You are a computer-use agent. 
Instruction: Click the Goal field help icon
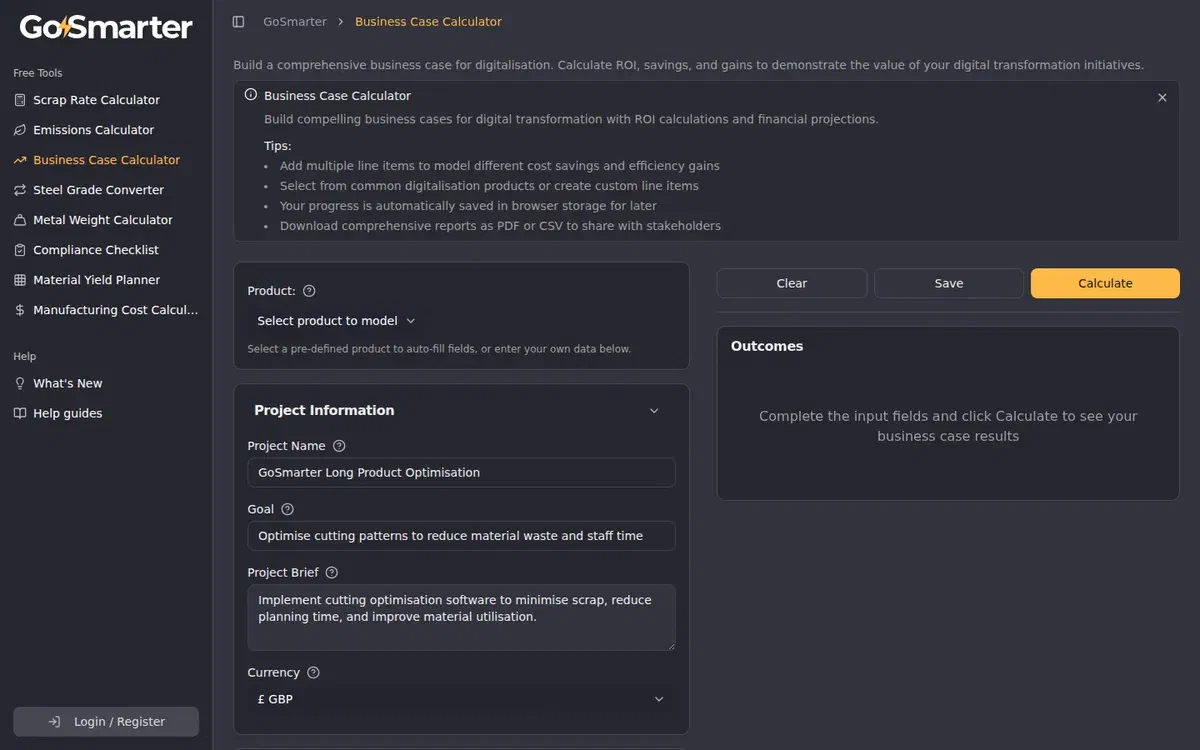(288, 508)
